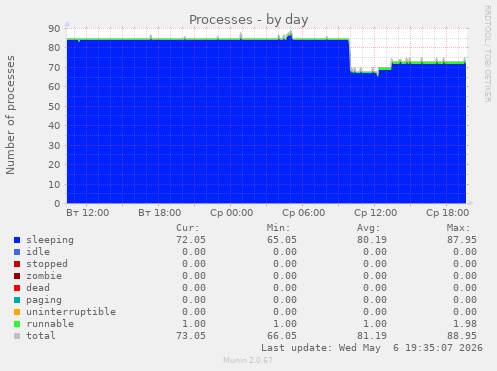The image size is (497, 371).
Task: Click the 'Вт 18:00' x-axis label
Action: 160,213
